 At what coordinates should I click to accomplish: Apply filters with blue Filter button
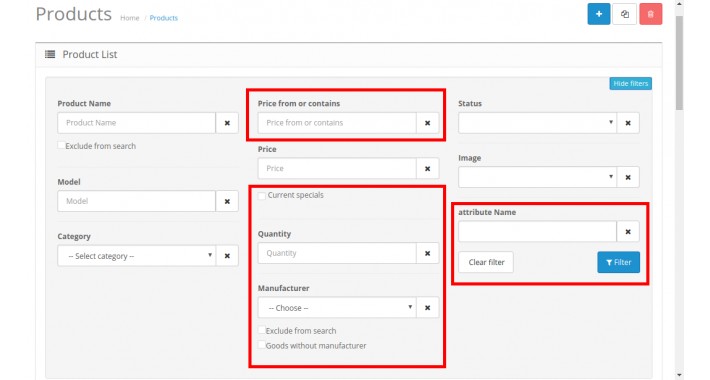click(619, 262)
